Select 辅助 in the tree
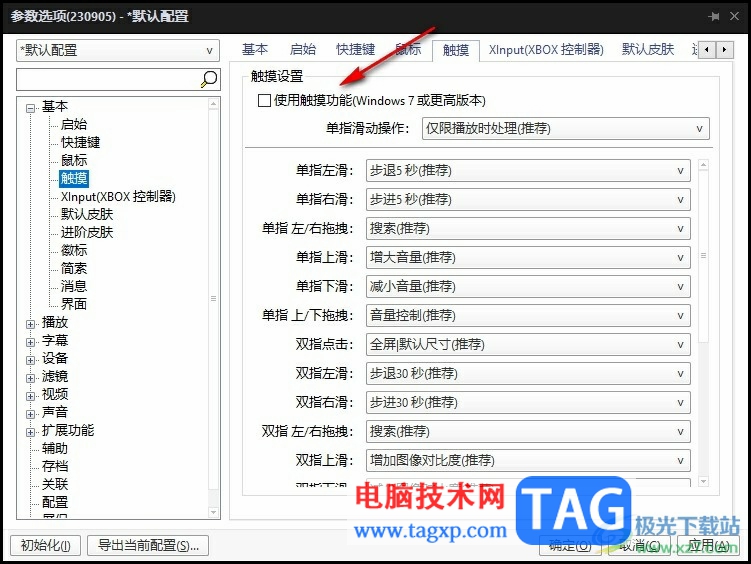751x564 pixels. (55, 448)
